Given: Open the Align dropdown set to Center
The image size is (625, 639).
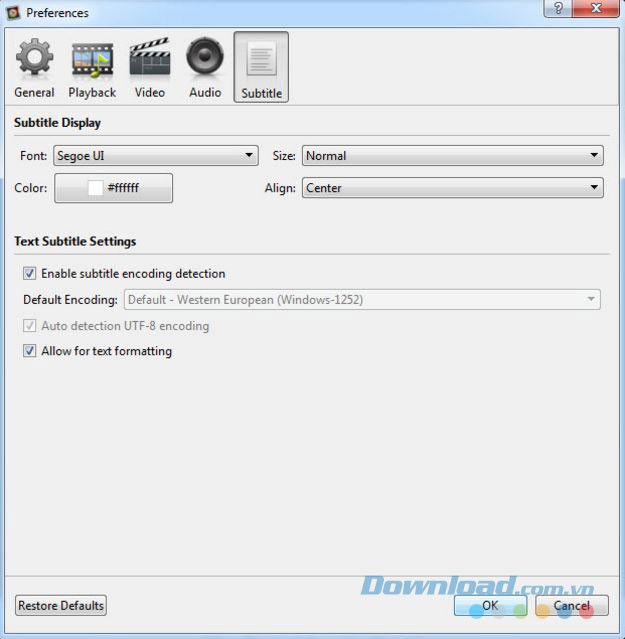Looking at the screenshot, I should point(452,188).
